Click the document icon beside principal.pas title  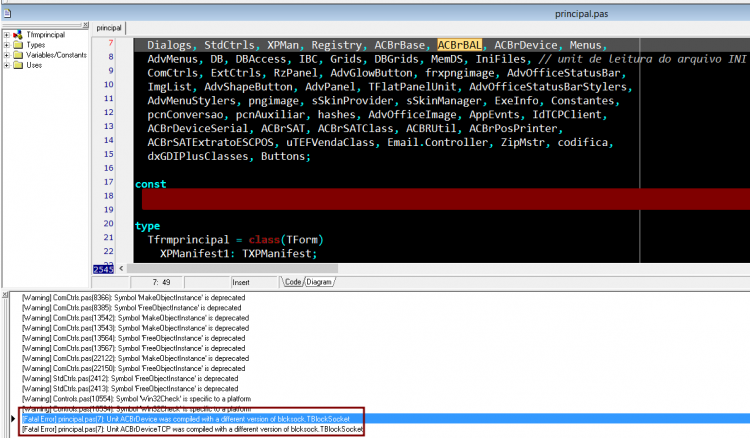tap(7, 13)
